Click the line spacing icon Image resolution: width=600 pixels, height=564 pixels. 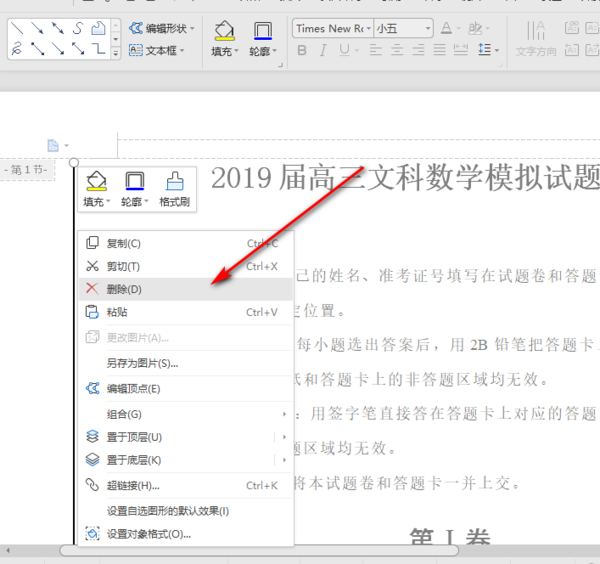click(x=484, y=49)
